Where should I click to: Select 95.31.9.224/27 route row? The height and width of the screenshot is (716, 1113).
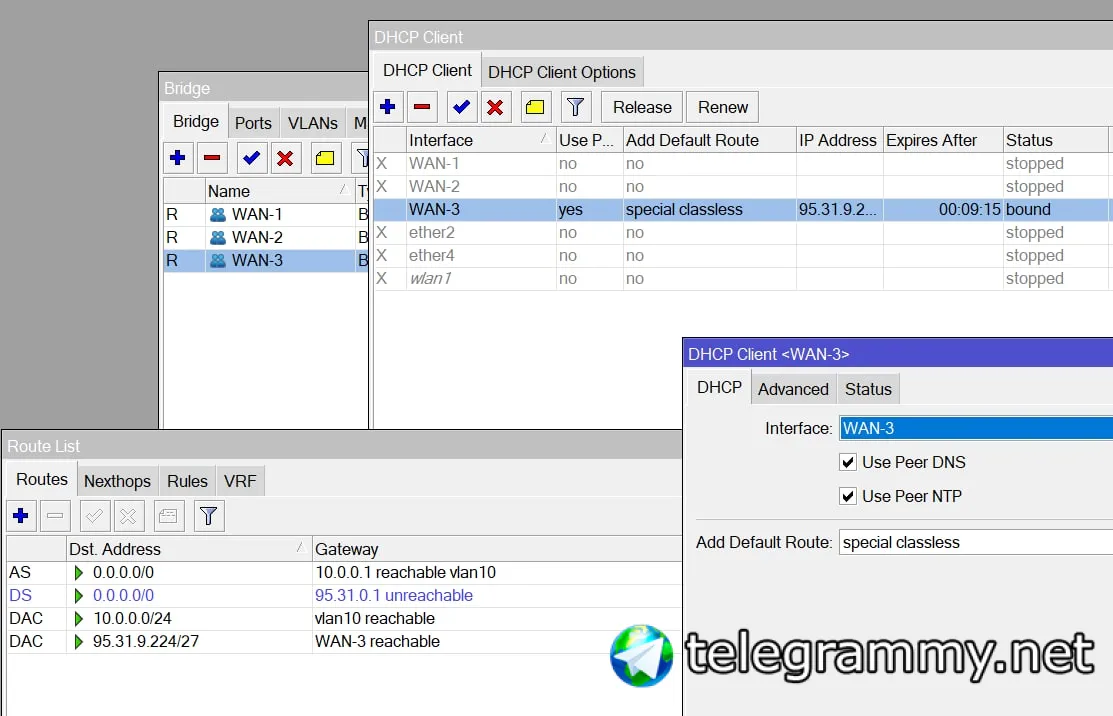click(x=344, y=641)
